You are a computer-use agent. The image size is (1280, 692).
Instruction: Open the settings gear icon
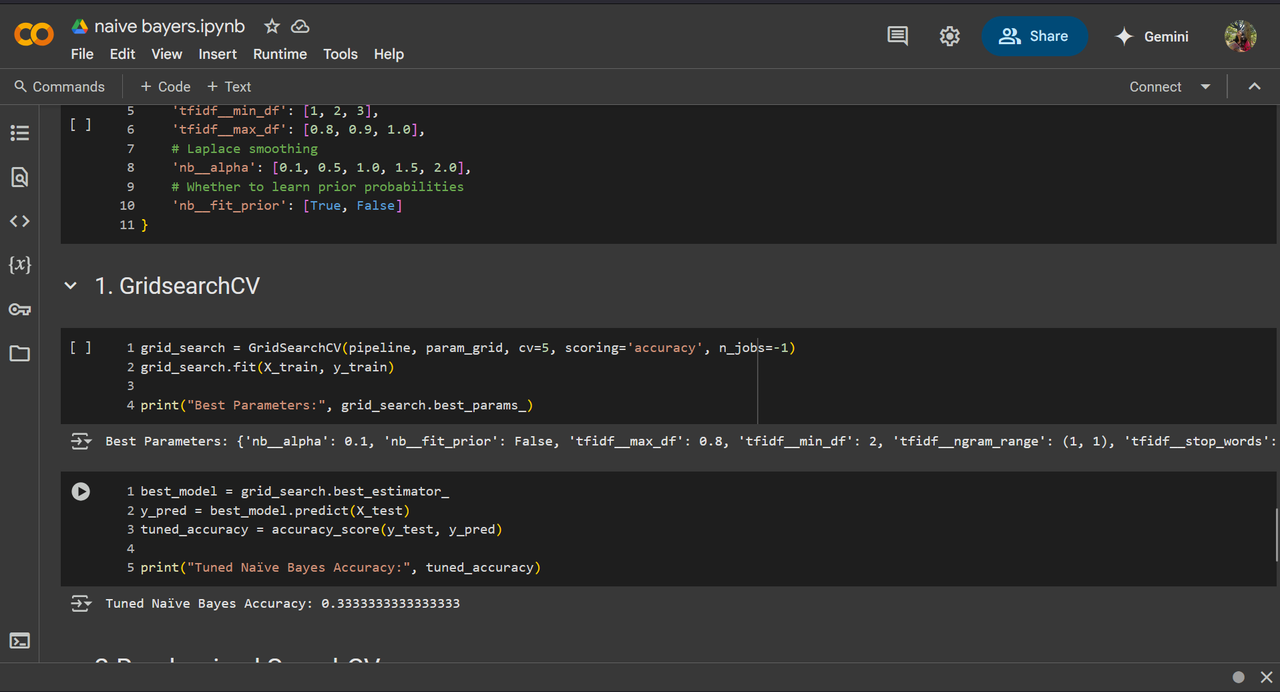pos(950,36)
